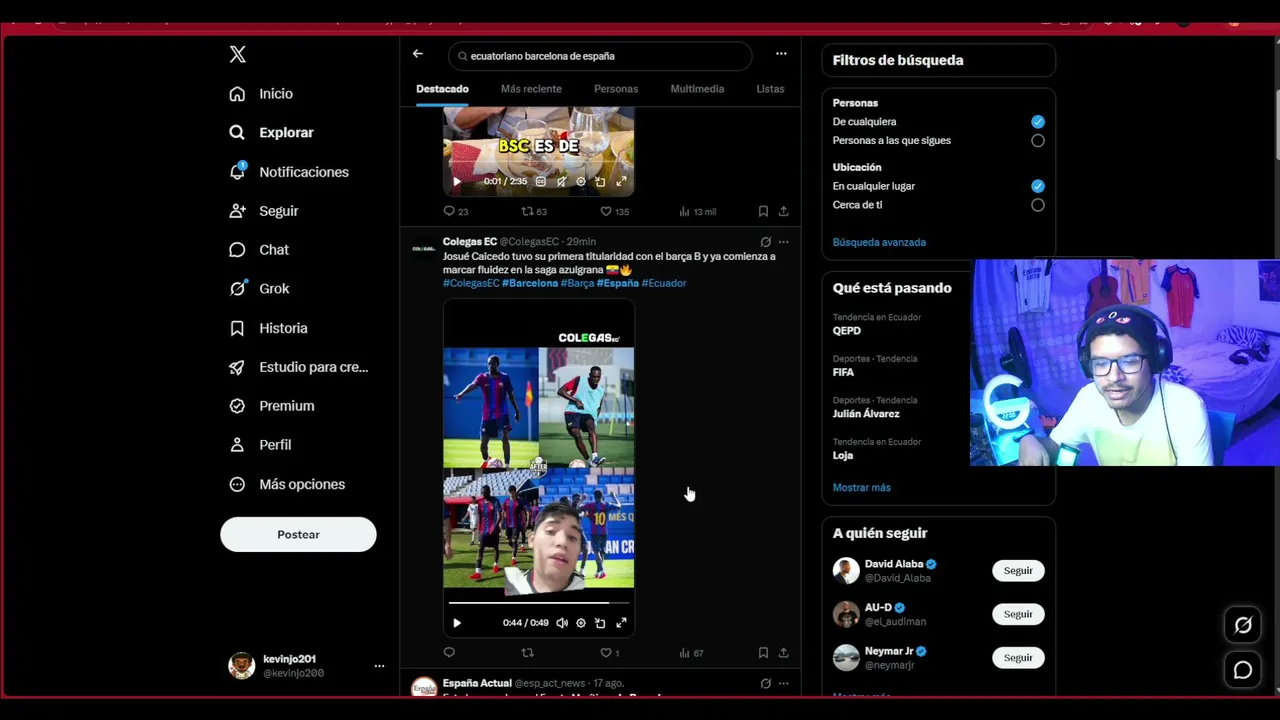Bookmark the top post with 135 likes
Screen dimensions: 1280x720
click(x=763, y=211)
